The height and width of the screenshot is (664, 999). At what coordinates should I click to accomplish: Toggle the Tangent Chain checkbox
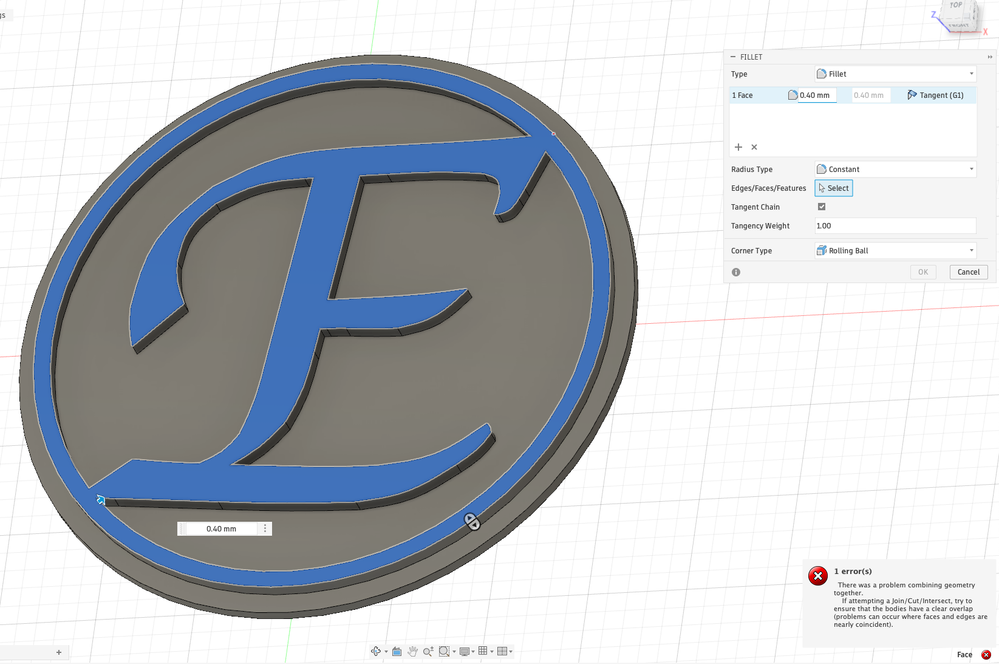(822, 206)
